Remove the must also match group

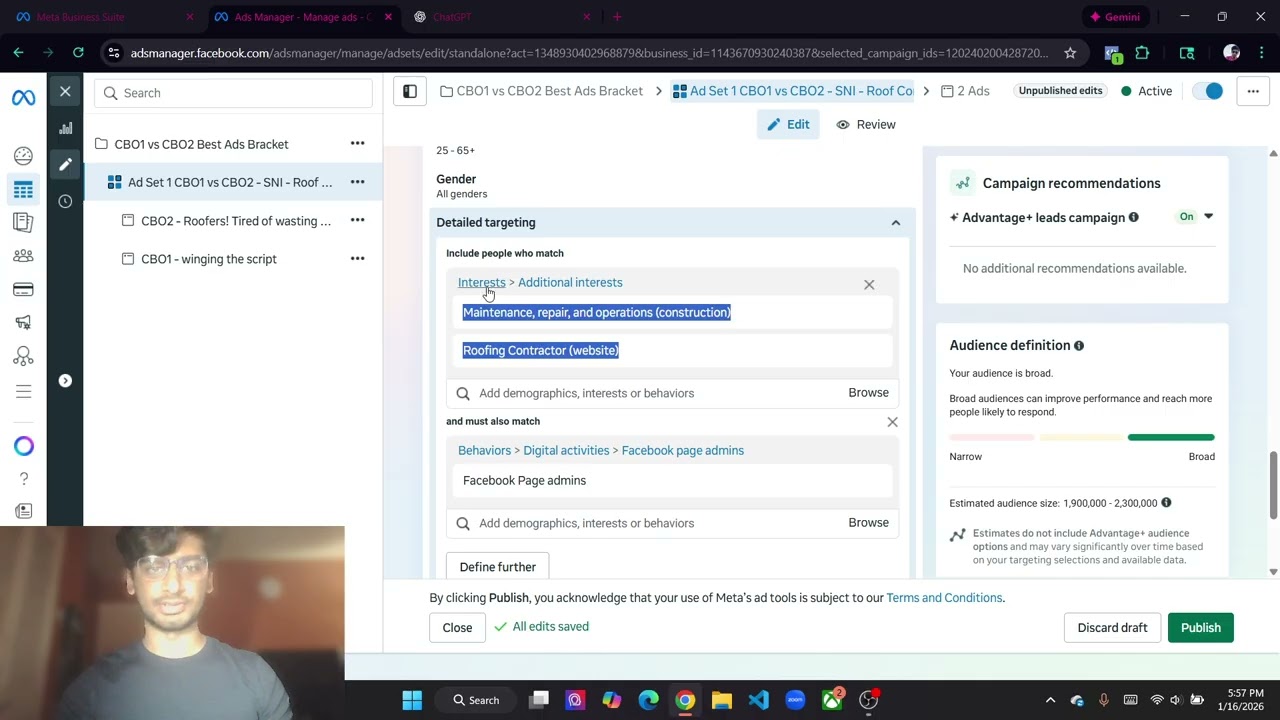pos(892,422)
